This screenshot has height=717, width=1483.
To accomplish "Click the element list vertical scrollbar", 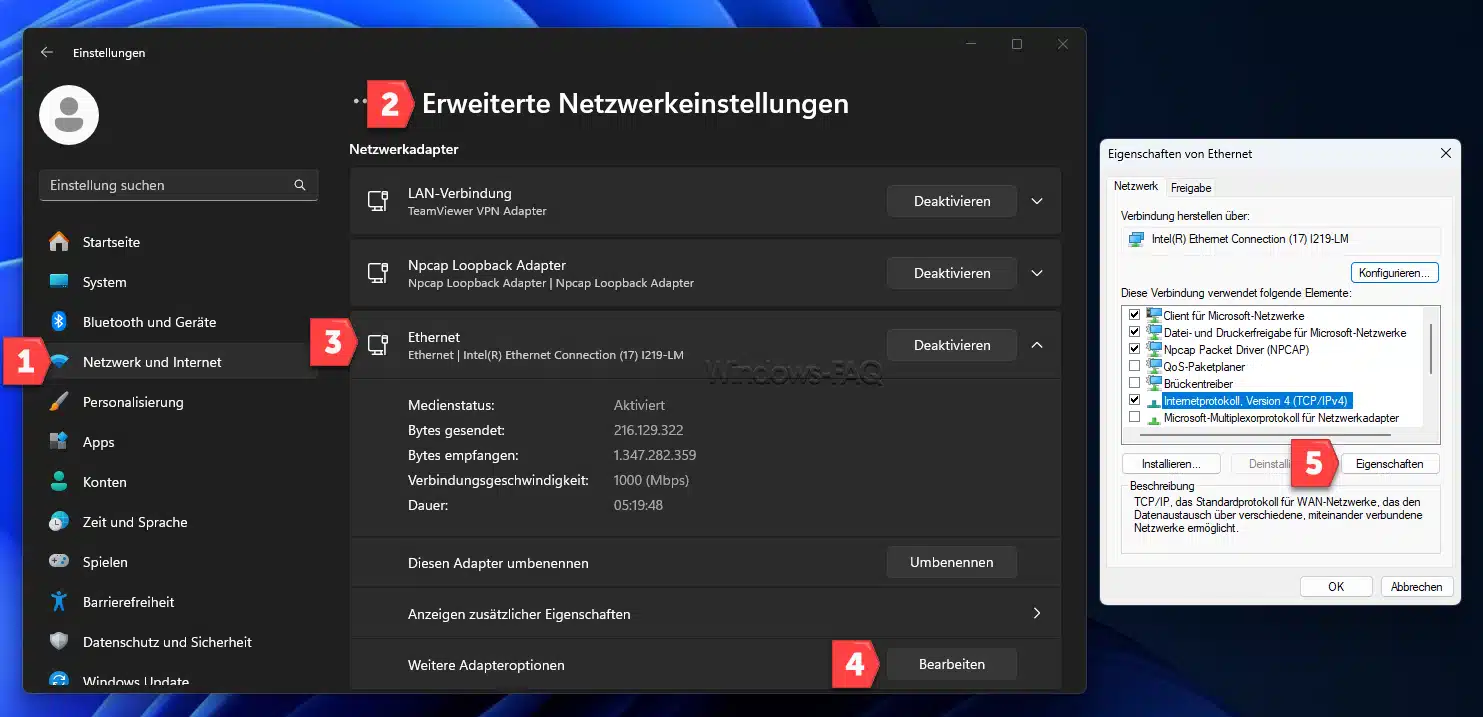I will [x=1432, y=350].
